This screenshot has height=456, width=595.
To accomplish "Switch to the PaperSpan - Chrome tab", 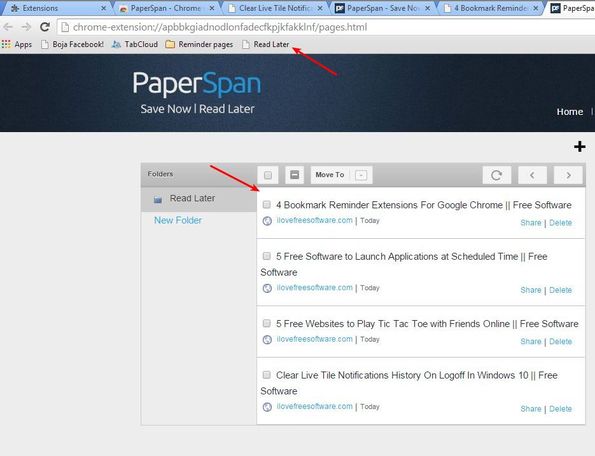I will [164, 8].
